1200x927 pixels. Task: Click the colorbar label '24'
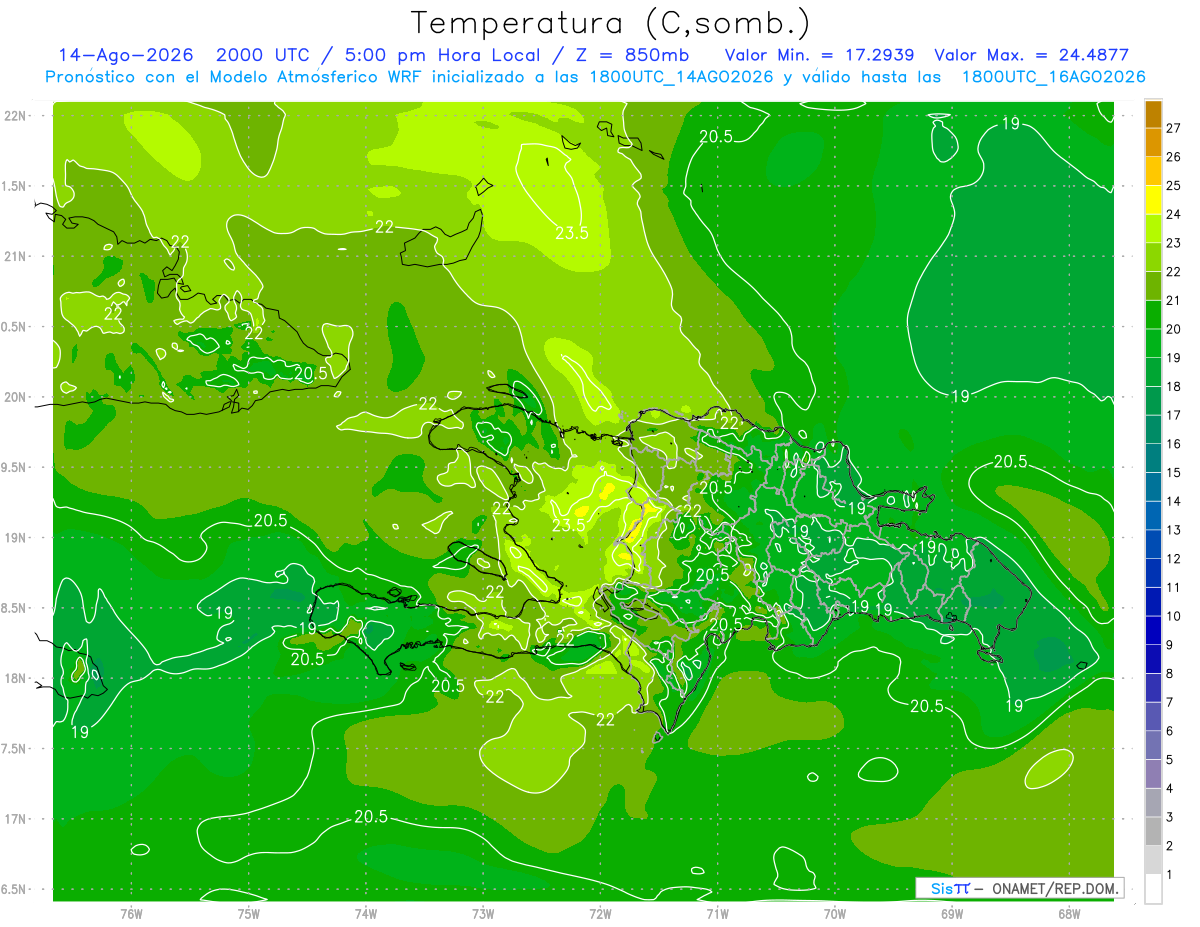(1174, 214)
